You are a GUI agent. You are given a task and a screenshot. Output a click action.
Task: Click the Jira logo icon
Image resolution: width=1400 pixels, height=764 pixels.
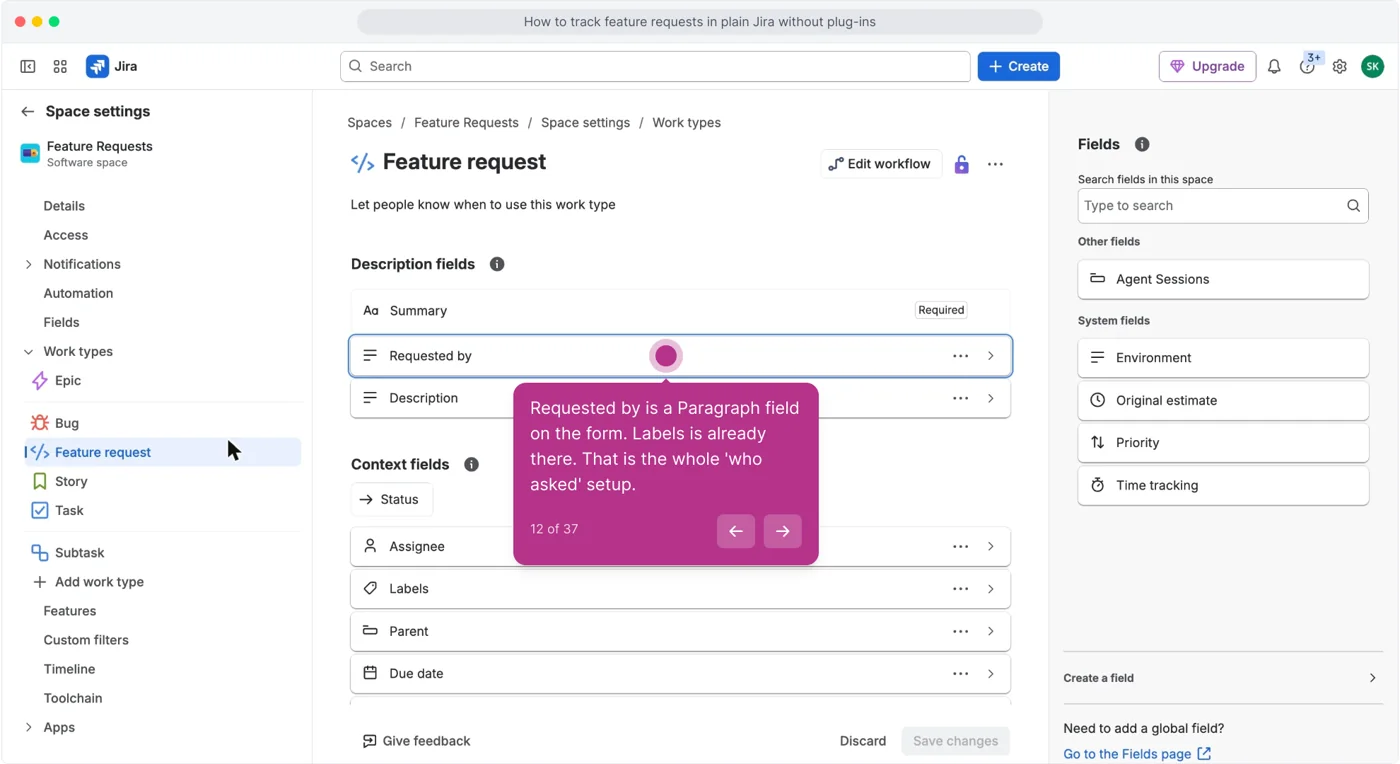(97, 66)
